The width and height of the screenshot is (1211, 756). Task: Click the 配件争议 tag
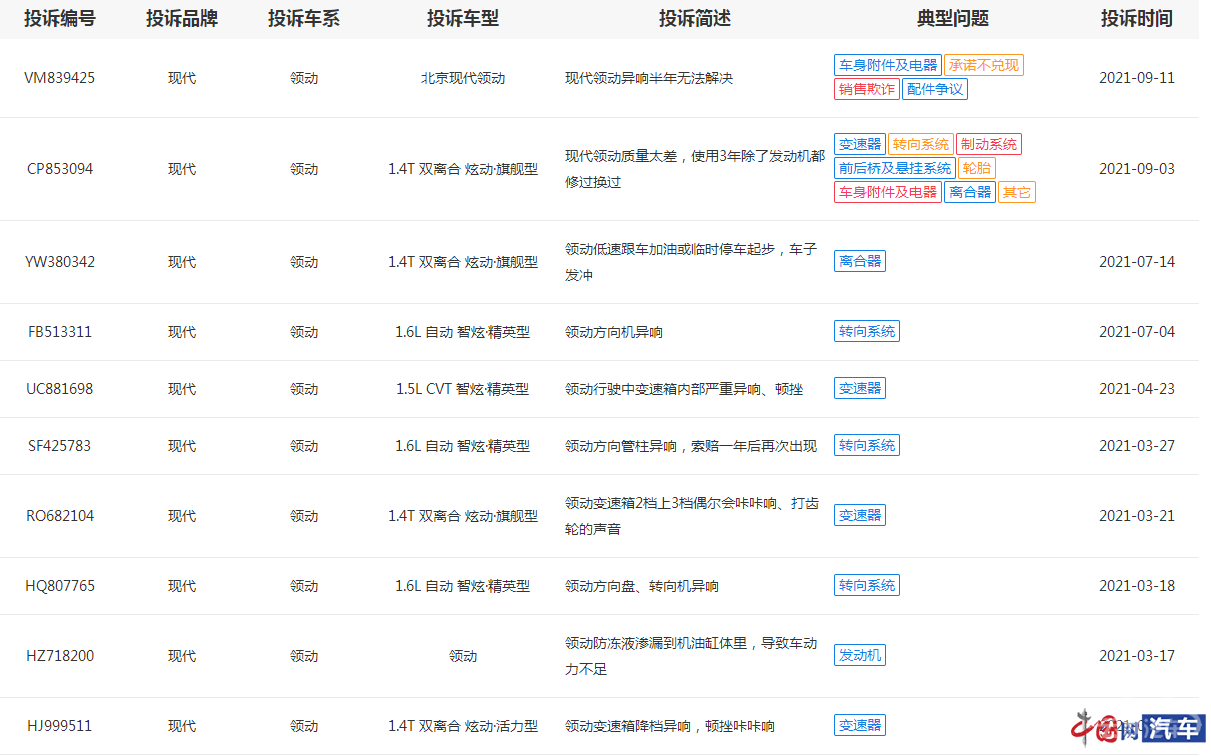click(x=935, y=89)
